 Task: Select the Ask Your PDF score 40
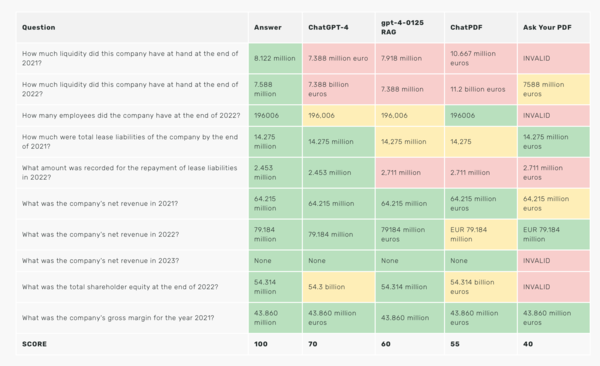coord(528,344)
